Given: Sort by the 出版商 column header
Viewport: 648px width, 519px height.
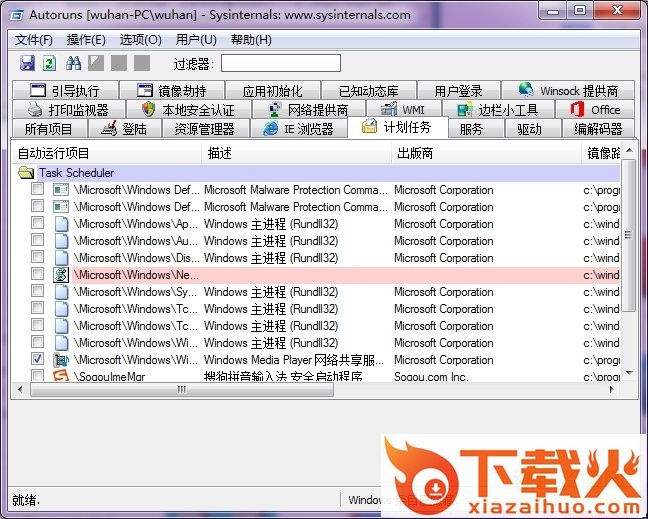Looking at the screenshot, I should [415, 153].
